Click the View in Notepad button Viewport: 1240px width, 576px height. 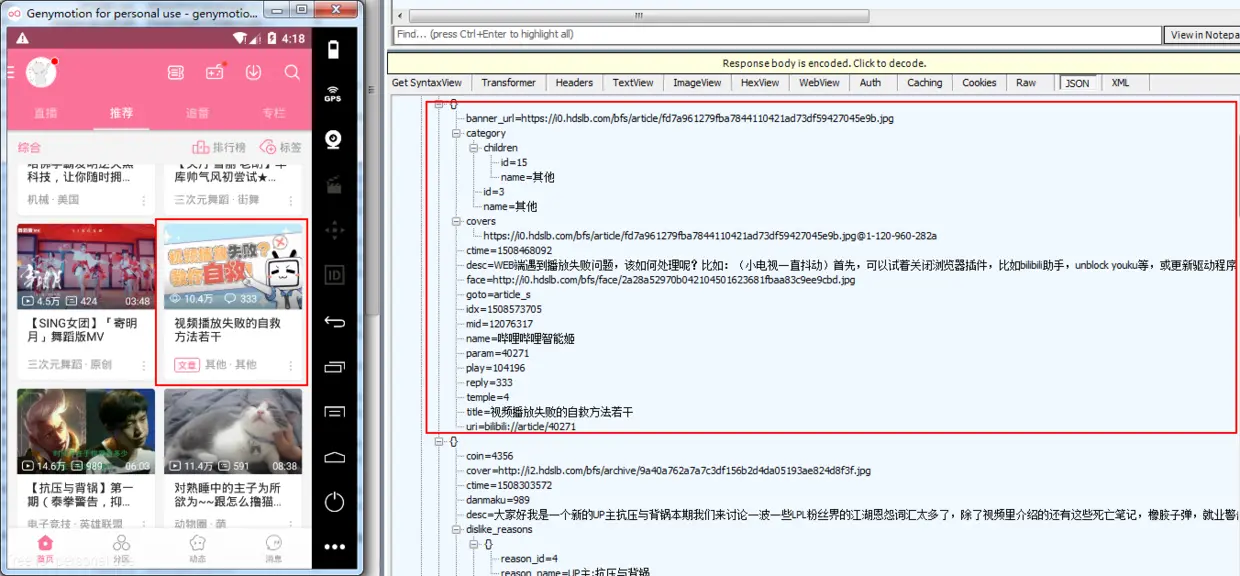tap(1205, 34)
